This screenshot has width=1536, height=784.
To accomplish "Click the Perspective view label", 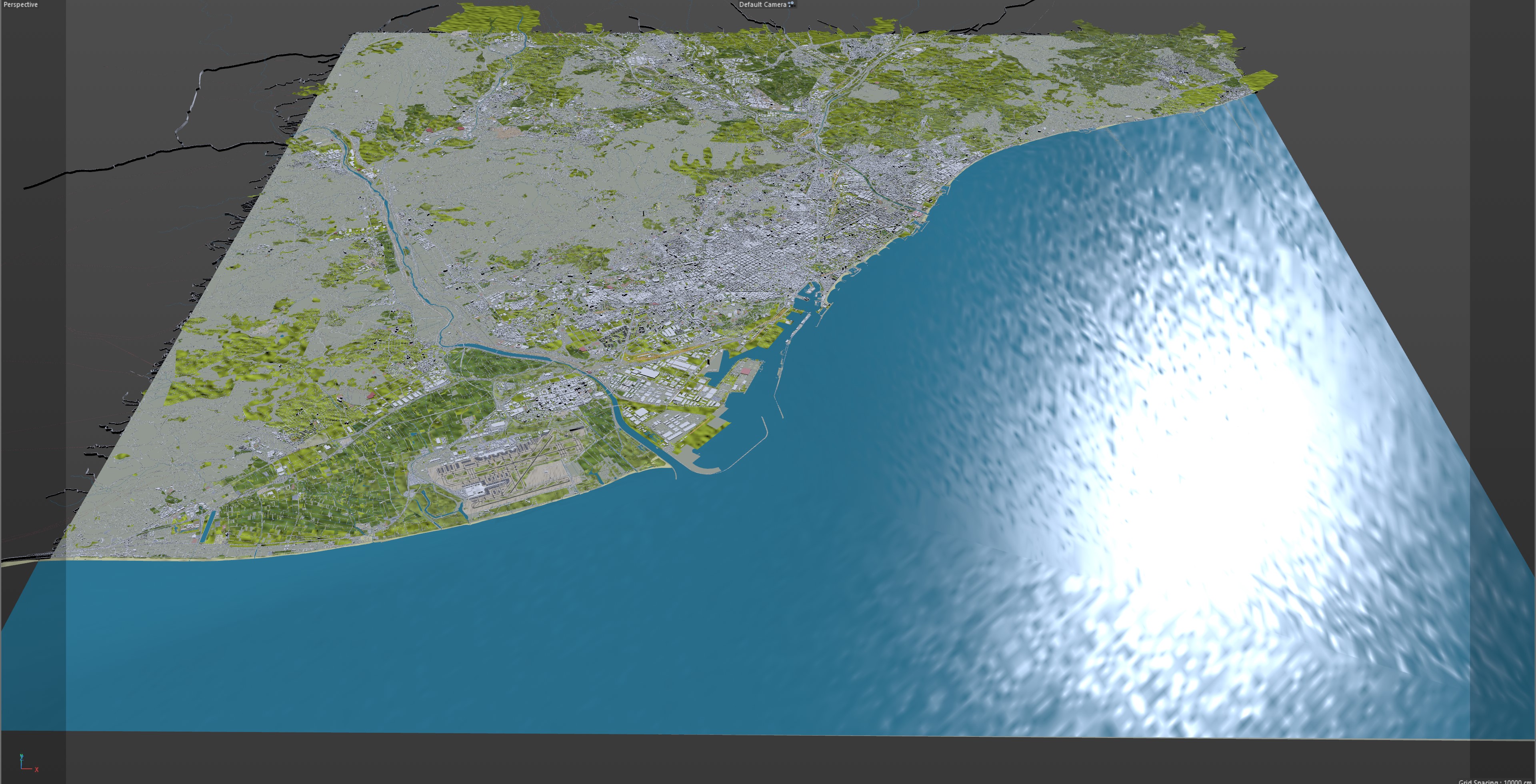I will (x=20, y=5).
